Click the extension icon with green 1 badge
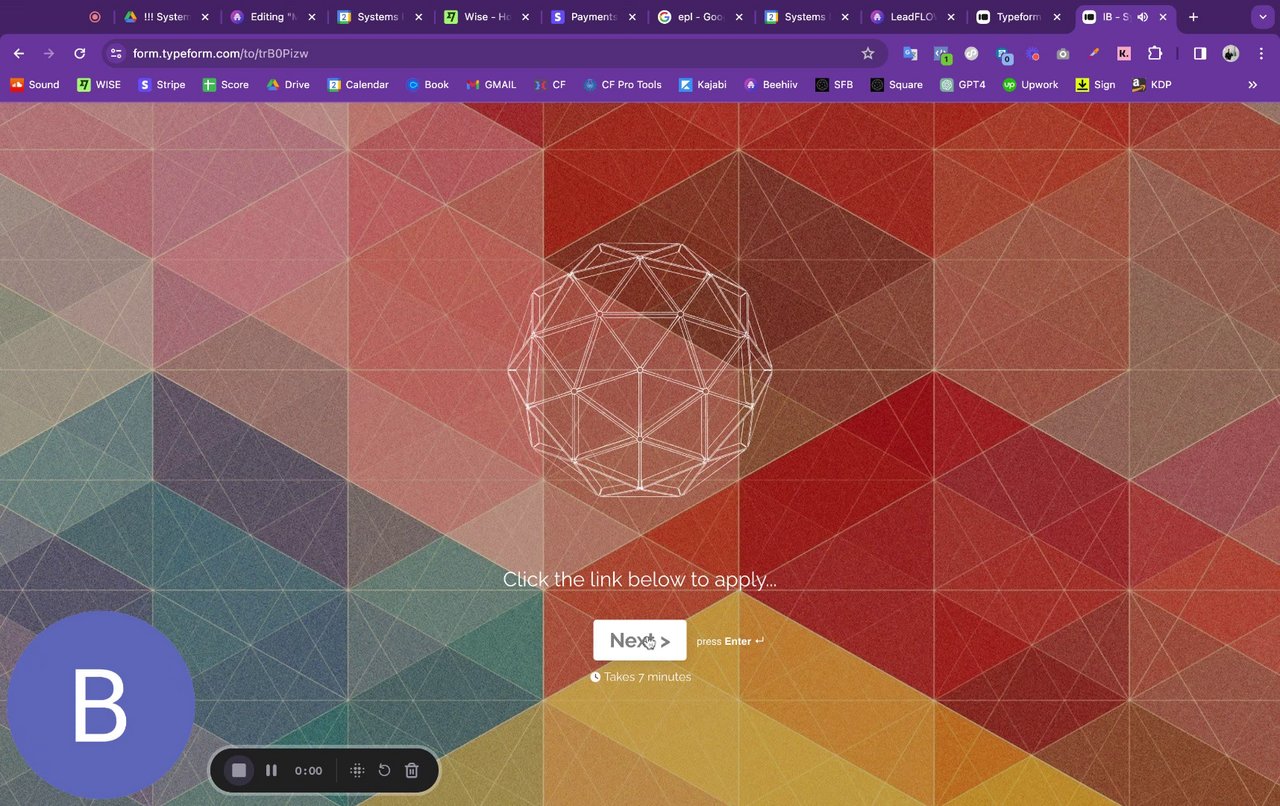Image resolution: width=1280 pixels, height=806 pixels. pyautogui.click(x=941, y=54)
